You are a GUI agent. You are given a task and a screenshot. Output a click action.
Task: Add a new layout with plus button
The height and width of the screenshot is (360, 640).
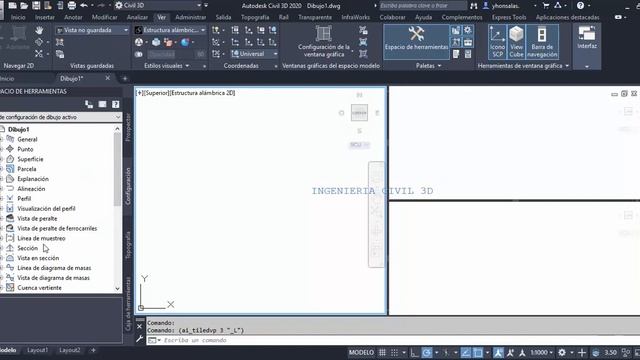click(x=93, y=350)
